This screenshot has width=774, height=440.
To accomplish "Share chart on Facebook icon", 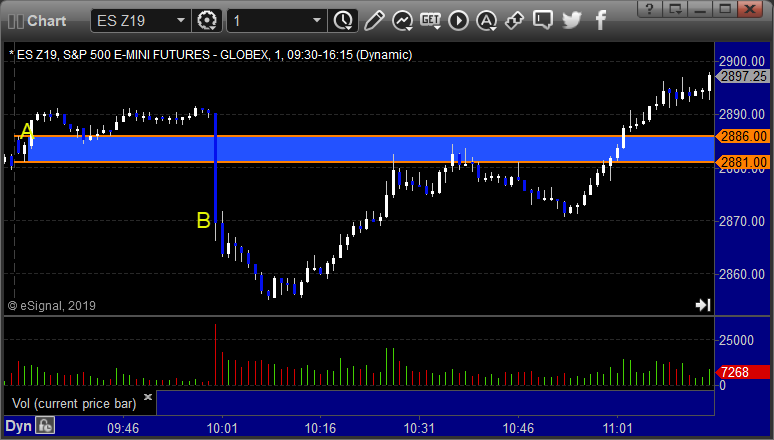I will pos(600,20).
